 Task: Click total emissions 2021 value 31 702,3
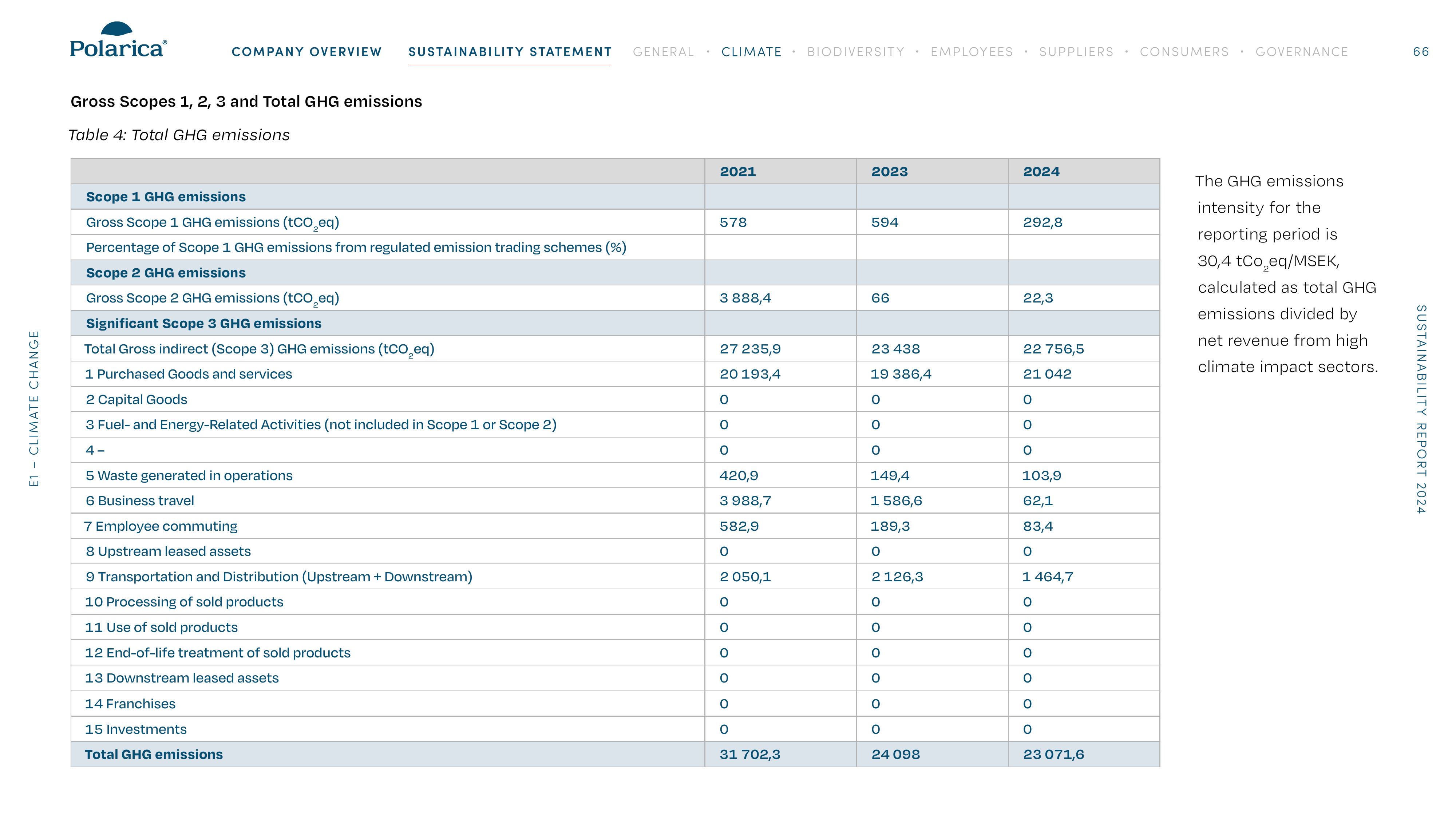click(x=749, y=755)
